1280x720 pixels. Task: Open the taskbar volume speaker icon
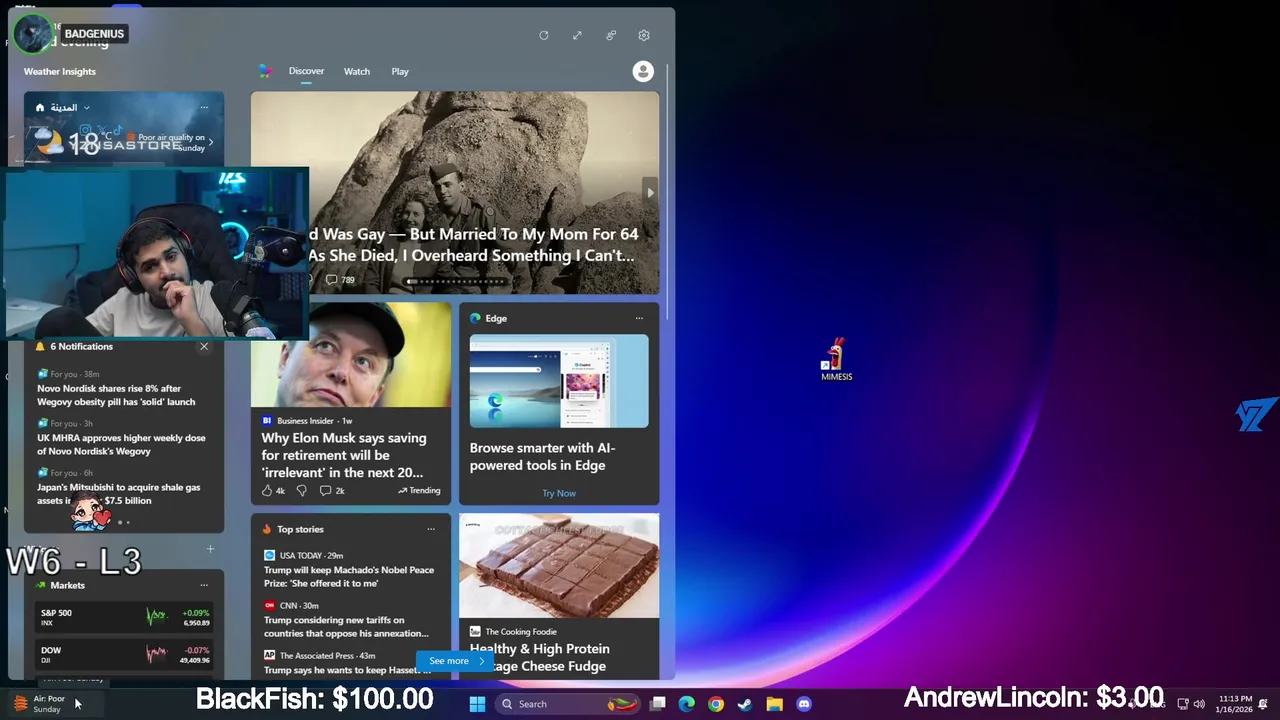click(x=1199, y=704)
